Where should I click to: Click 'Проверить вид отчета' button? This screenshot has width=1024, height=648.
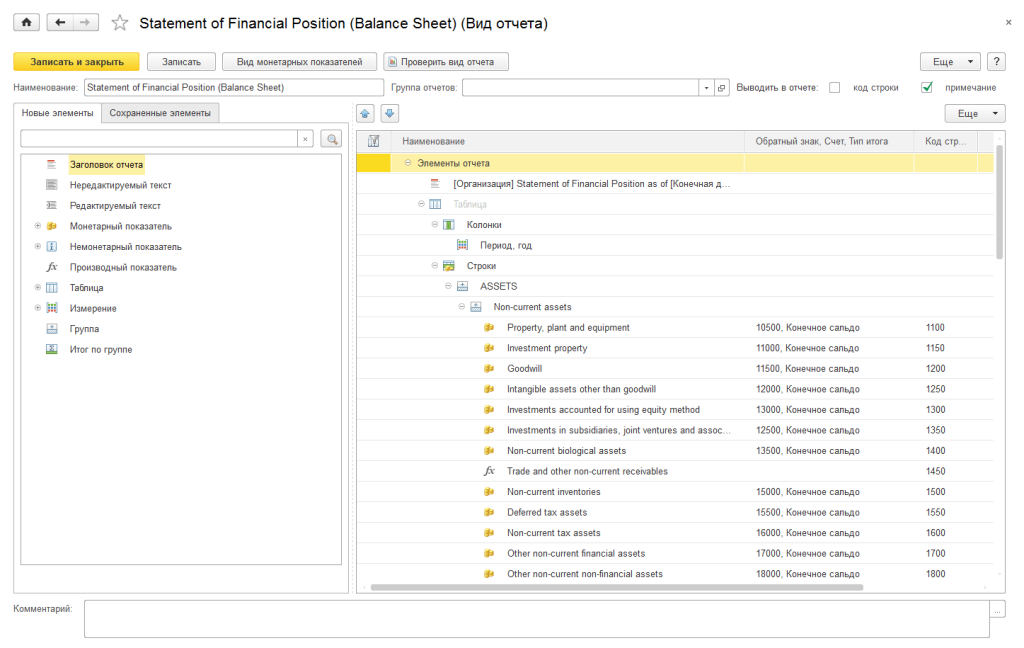click(x=446, y=62)
